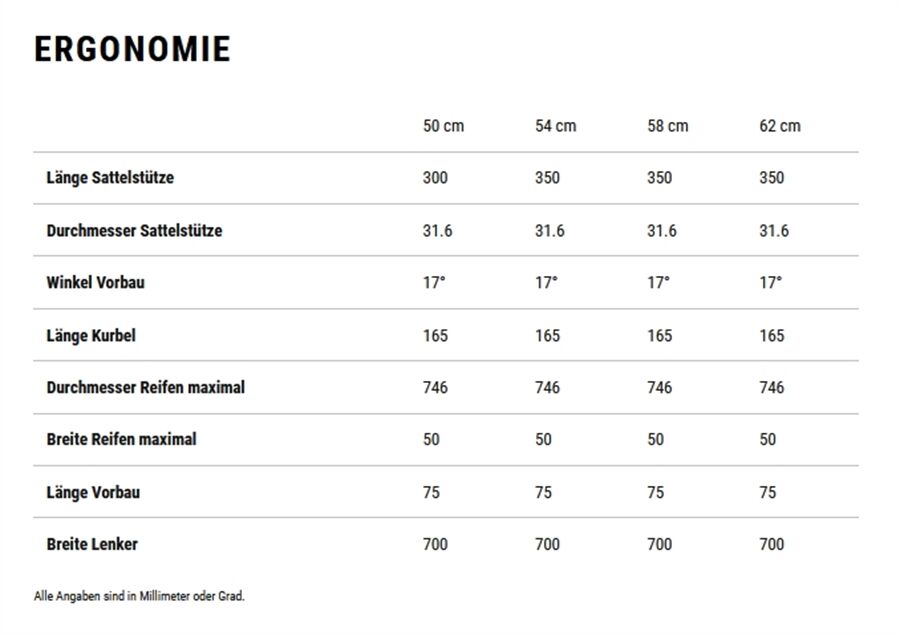
Task: Click the 746 value under 50 cm
Action: [435, 388]
